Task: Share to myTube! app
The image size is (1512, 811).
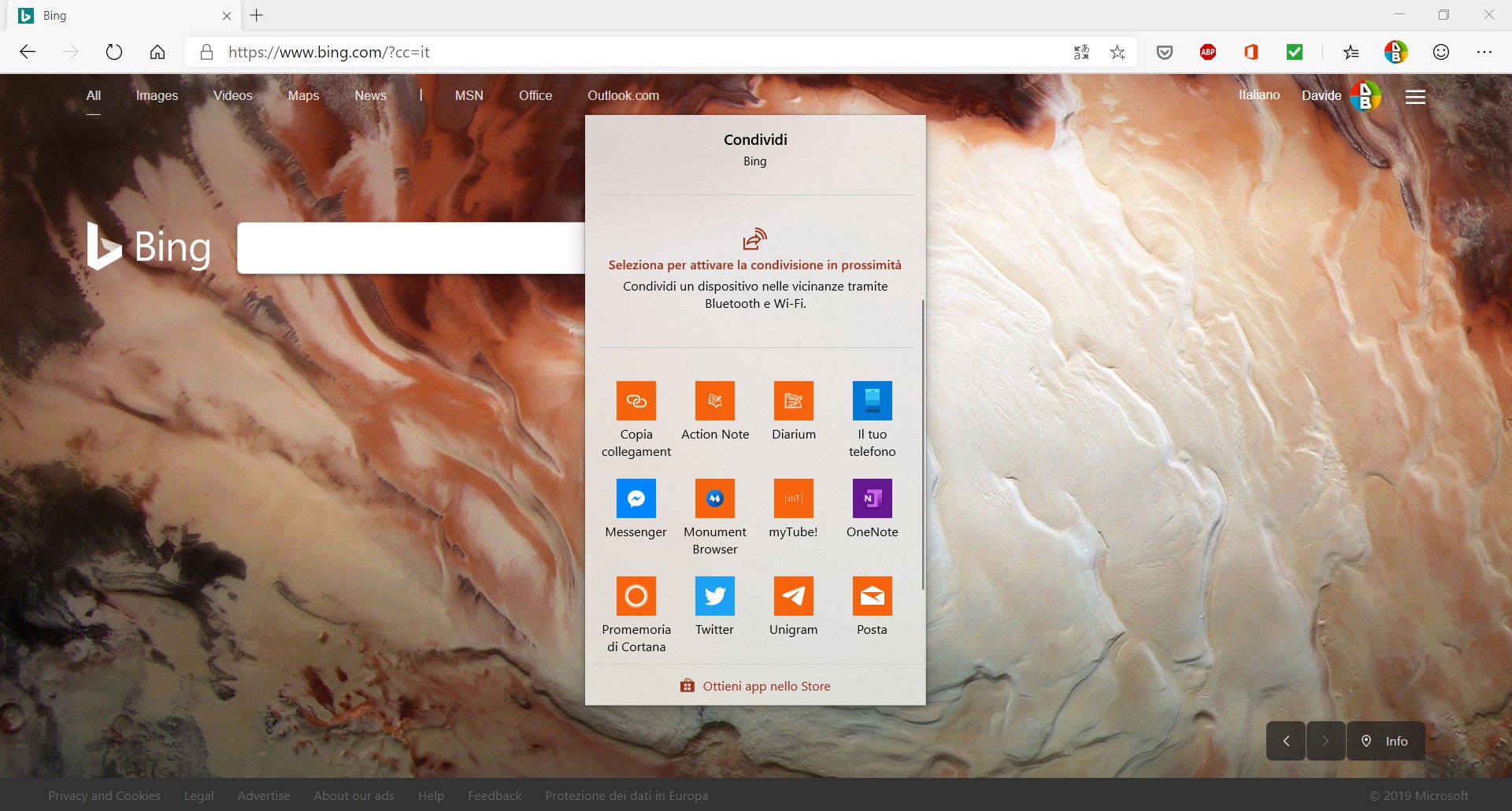Action: [x=794, y=498]
